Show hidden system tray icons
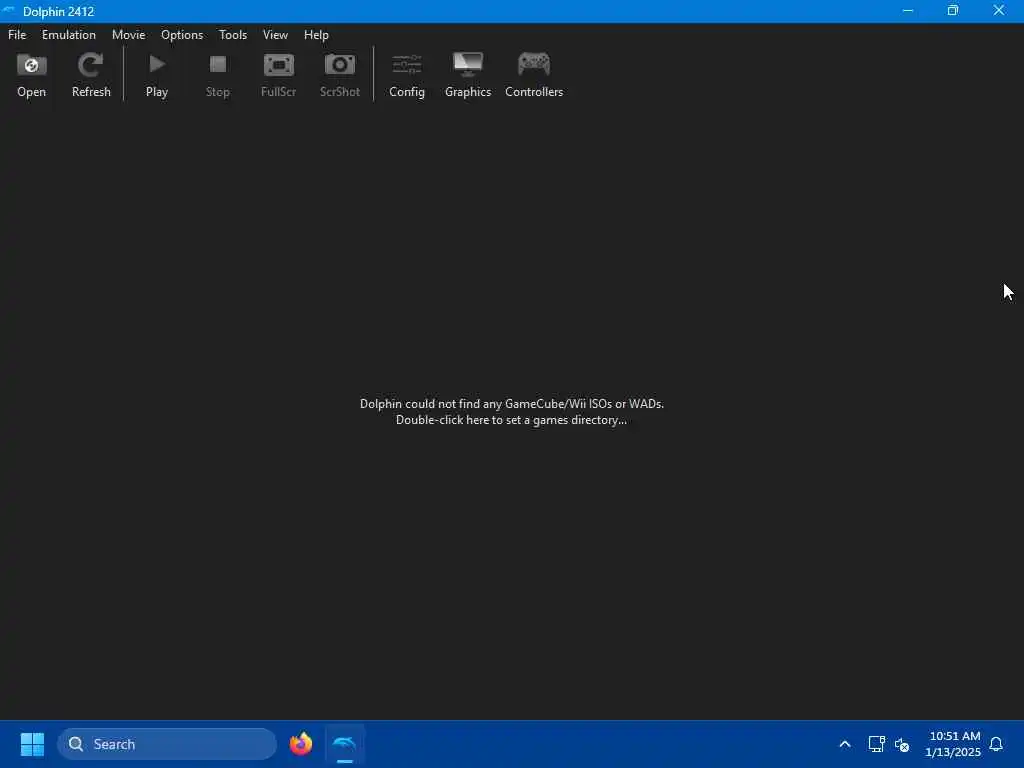The image size is (1024, 768). (844, 744)
